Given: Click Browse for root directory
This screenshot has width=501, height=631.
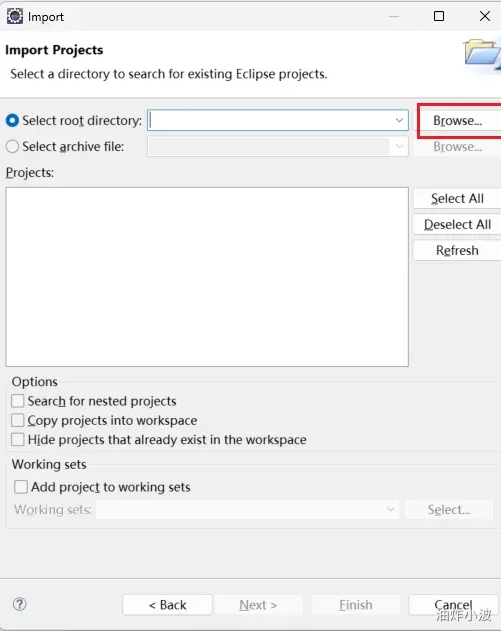Looking at the screenshot, I should click(458, 121).
